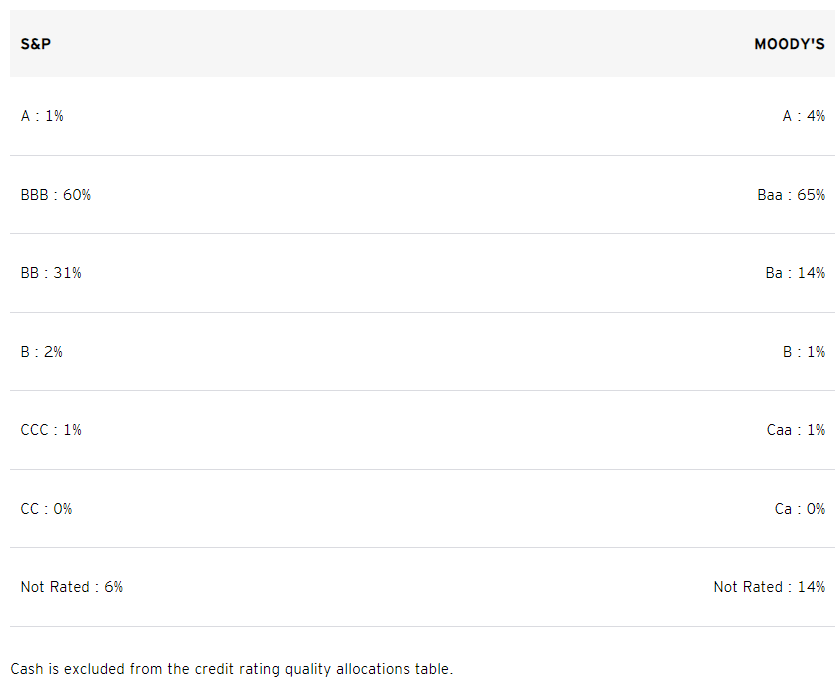The height and width of the screenshot is (691, 835).
Task: Click the Moody's B : 1% entry
Action: point(804,352)
